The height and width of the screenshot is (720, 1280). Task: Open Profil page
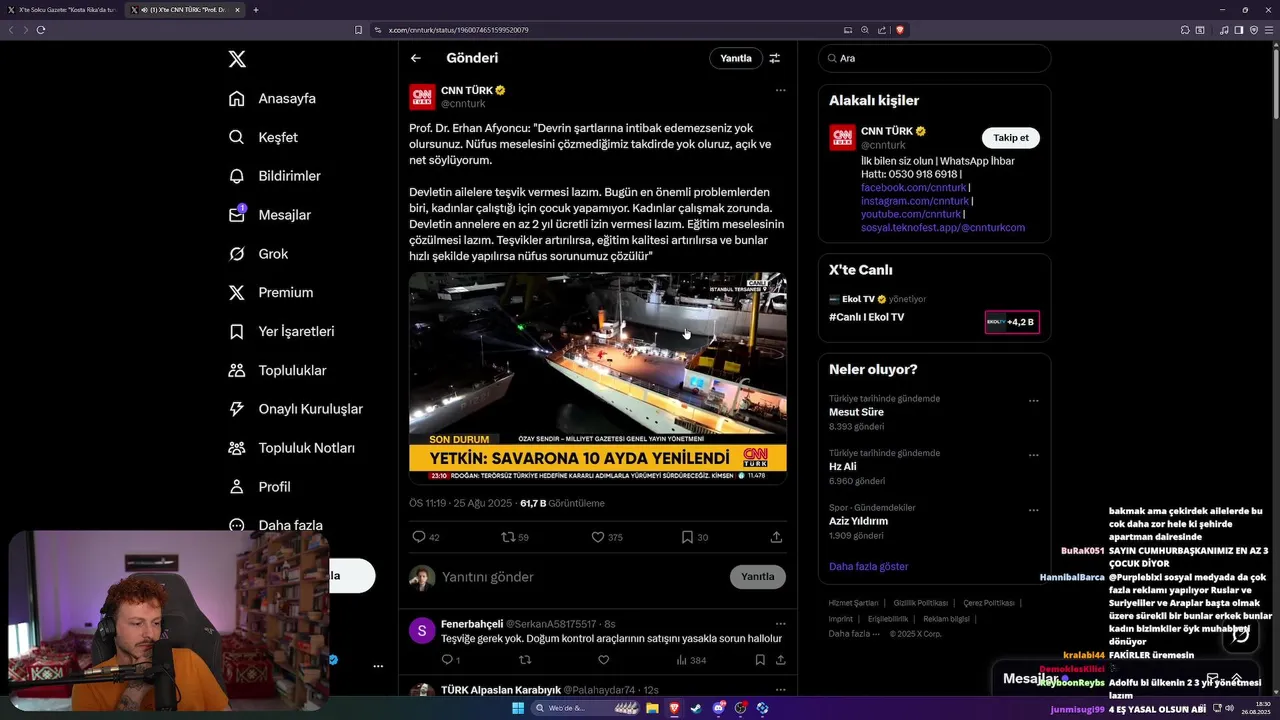tap(259, 487)
